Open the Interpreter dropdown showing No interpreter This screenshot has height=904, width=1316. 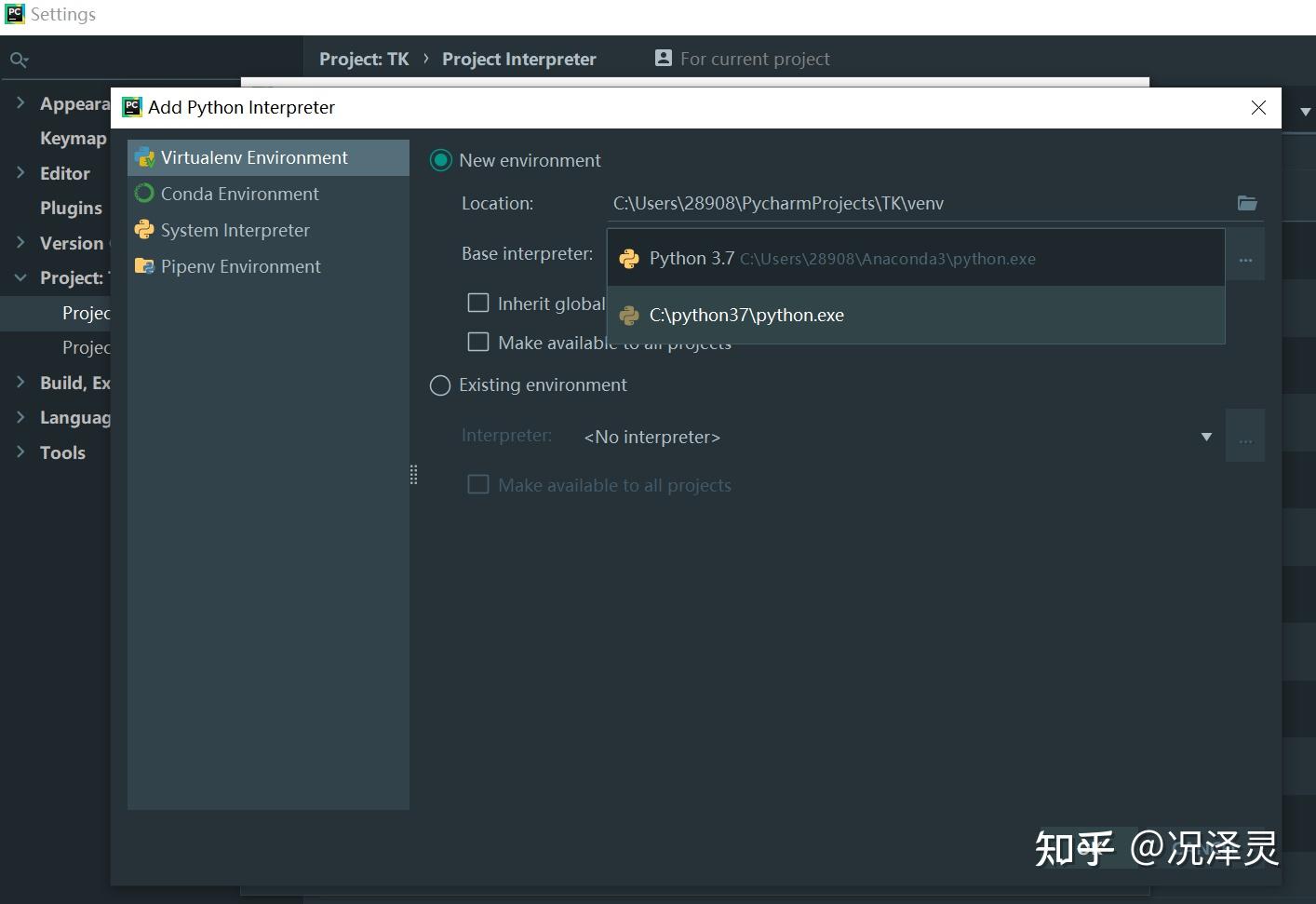pos(1206,436)
